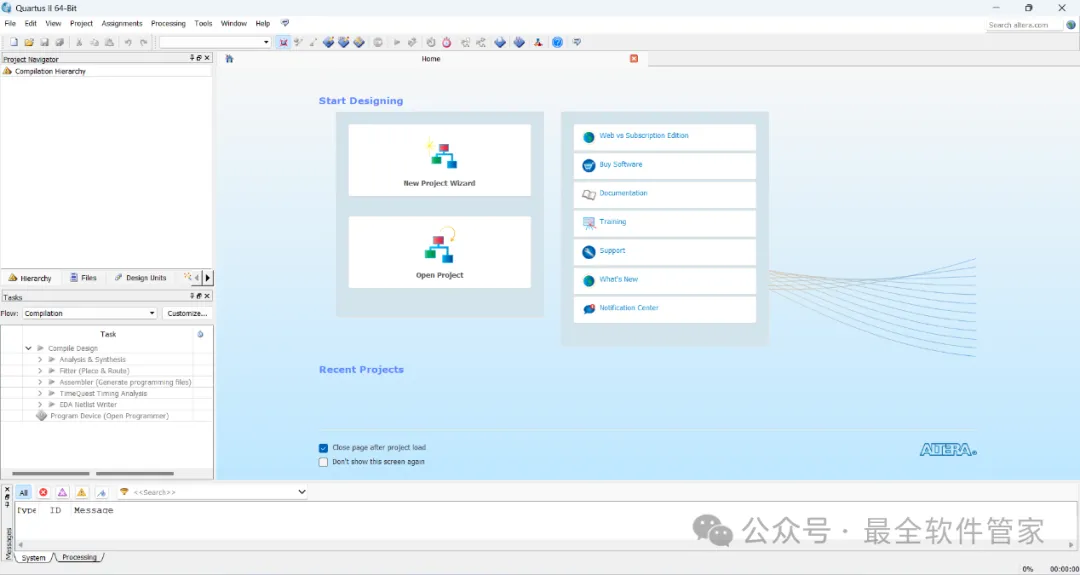Open the Messages search dropdown arrow
1080x575 pixels.
point(302,492)
